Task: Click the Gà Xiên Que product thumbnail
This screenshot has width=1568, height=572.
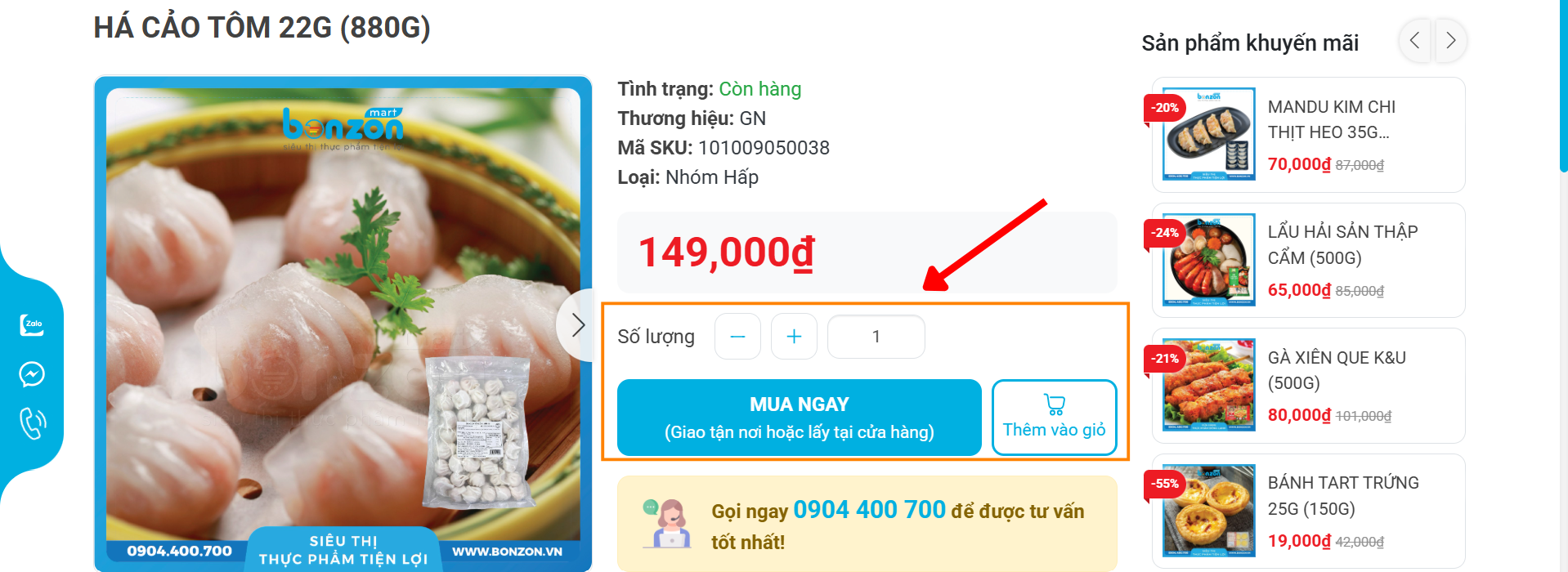Action: pyautogui.click(x=1208, y=385)
